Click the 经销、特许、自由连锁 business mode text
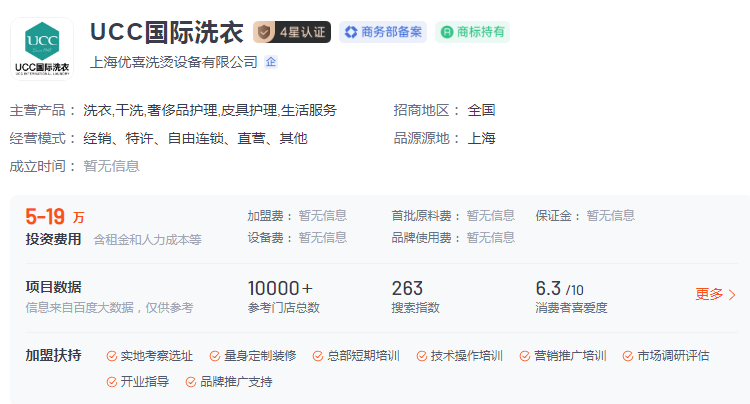This screenshot has width=750, height=404. click(195, 139)
